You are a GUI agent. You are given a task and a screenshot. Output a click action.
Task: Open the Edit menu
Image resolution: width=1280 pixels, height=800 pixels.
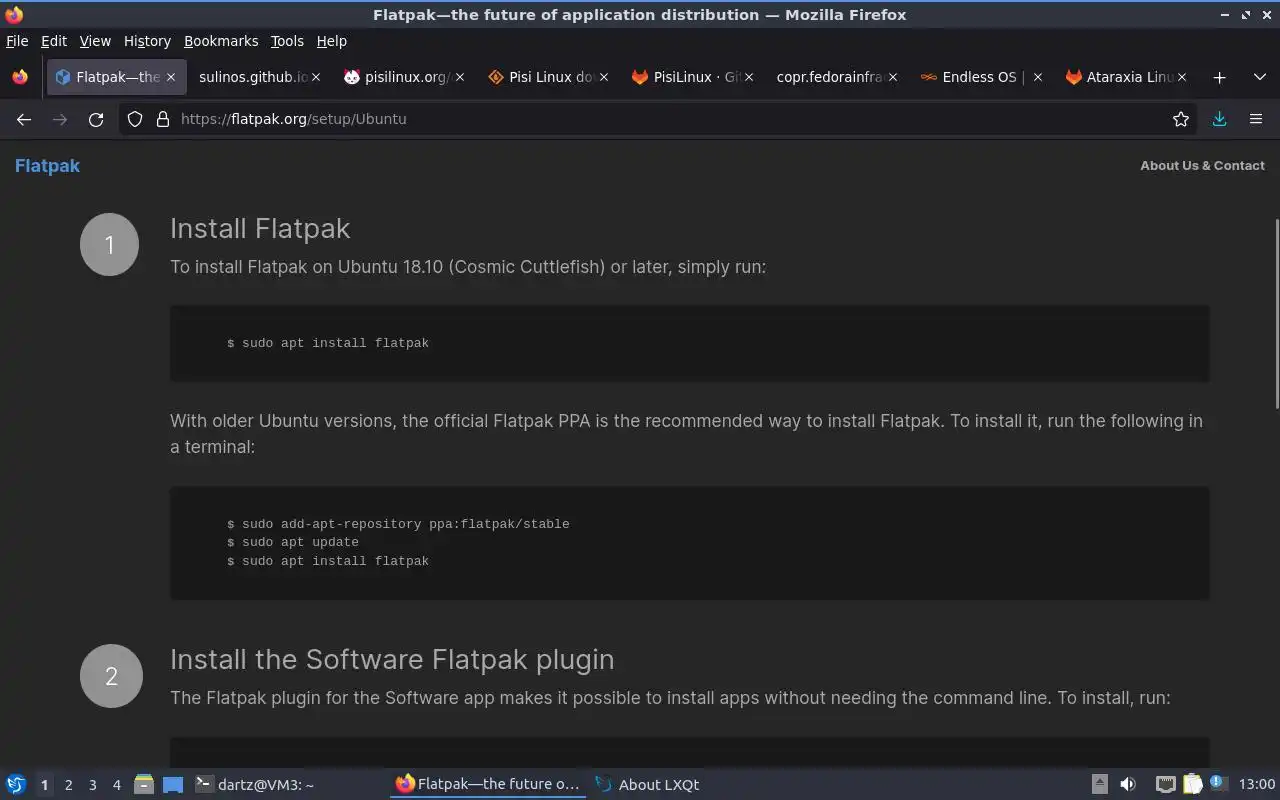tap(54, 41)
